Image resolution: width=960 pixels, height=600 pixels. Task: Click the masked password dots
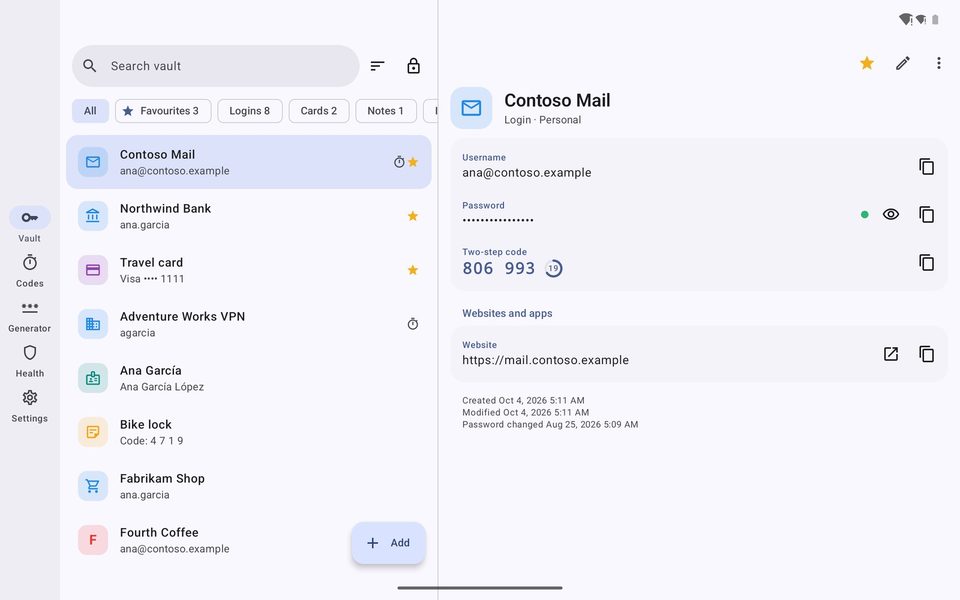click(x=498, y=220)
